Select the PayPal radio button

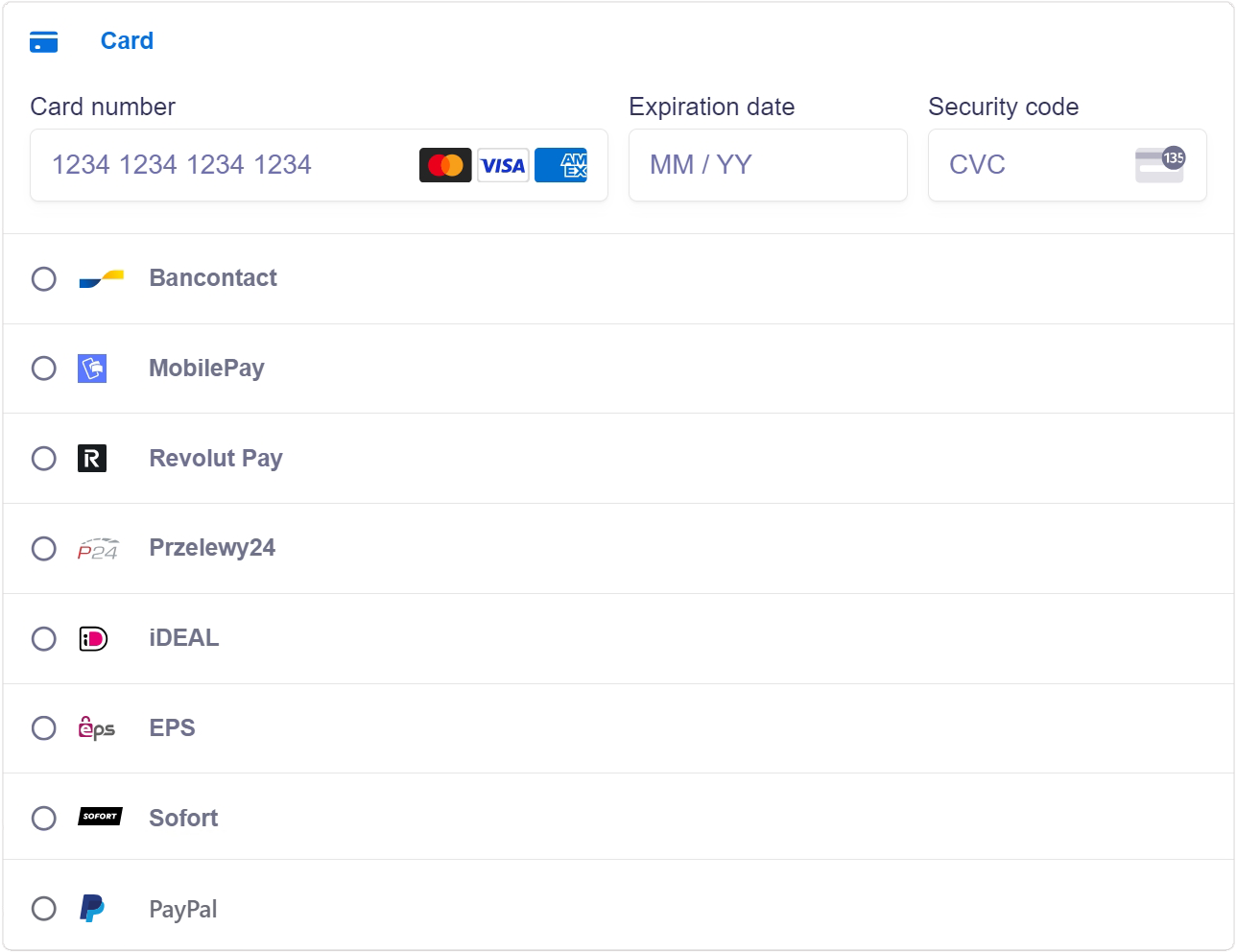point(44,909)
